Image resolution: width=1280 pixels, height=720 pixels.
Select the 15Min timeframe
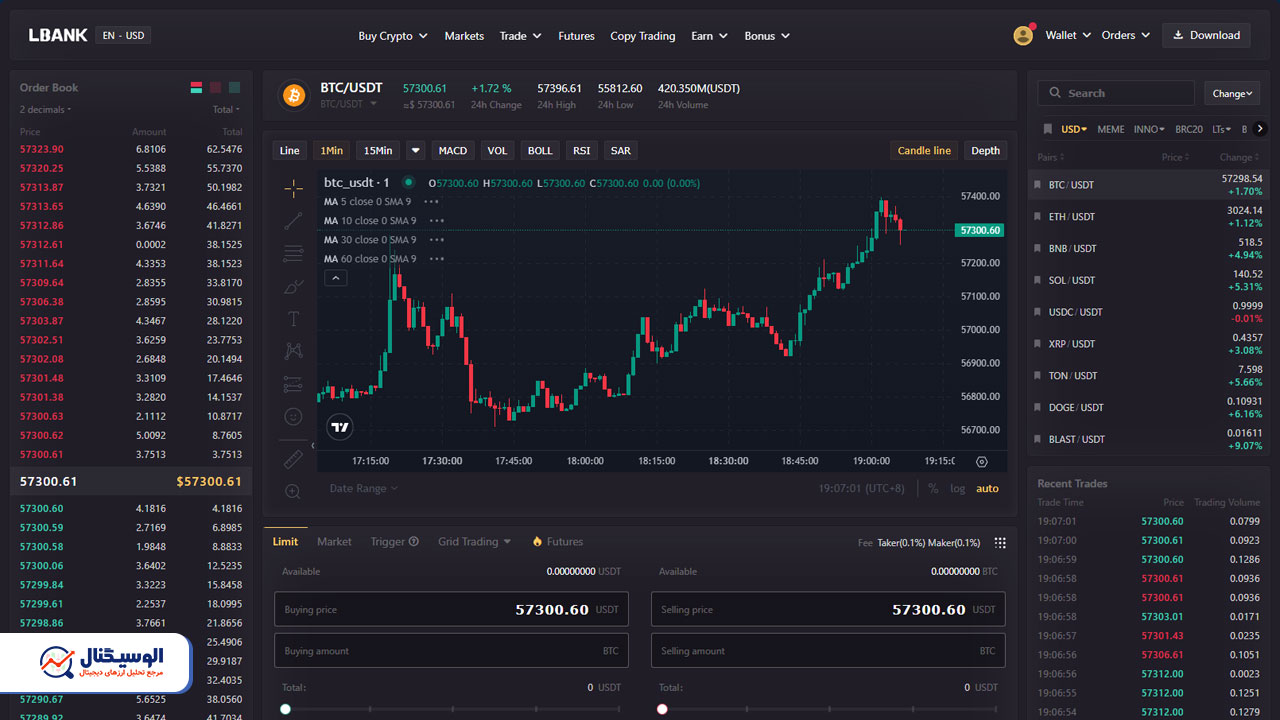pyautogui.click(x=378, y=151)
